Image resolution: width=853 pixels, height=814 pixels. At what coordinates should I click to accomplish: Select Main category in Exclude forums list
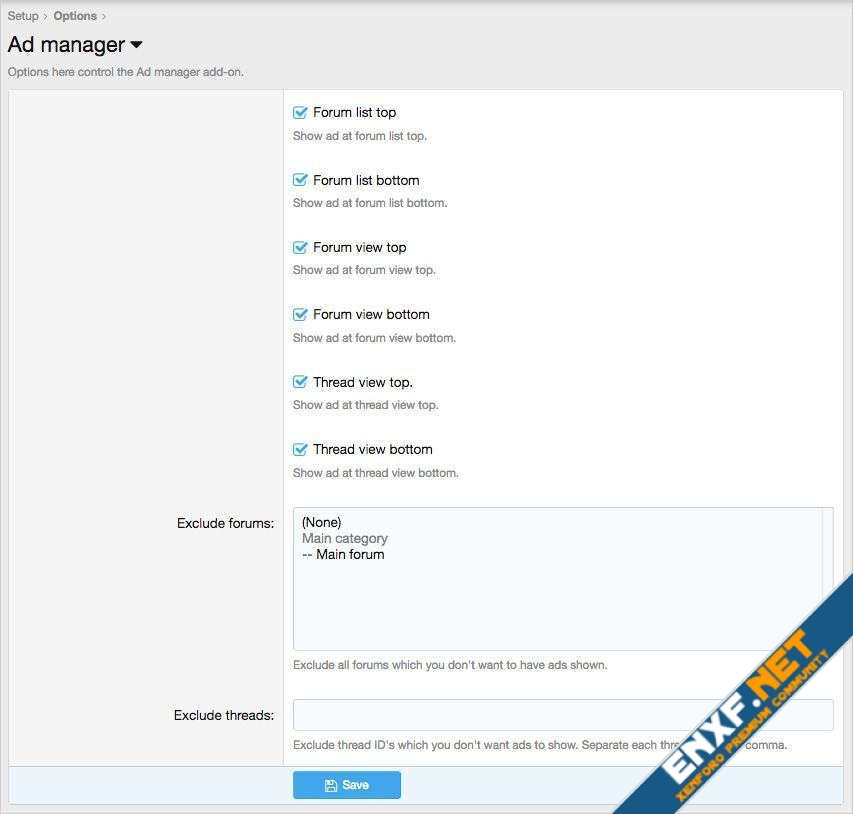tap(345, 538)
